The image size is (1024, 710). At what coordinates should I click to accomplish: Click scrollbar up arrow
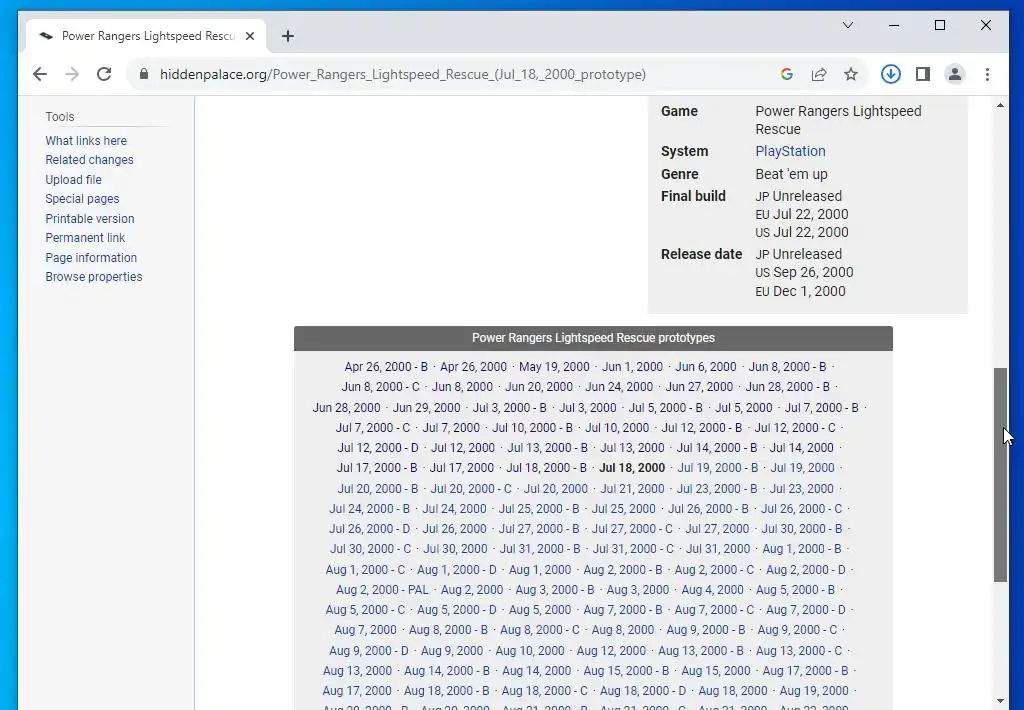click(x=1000, y=105)
